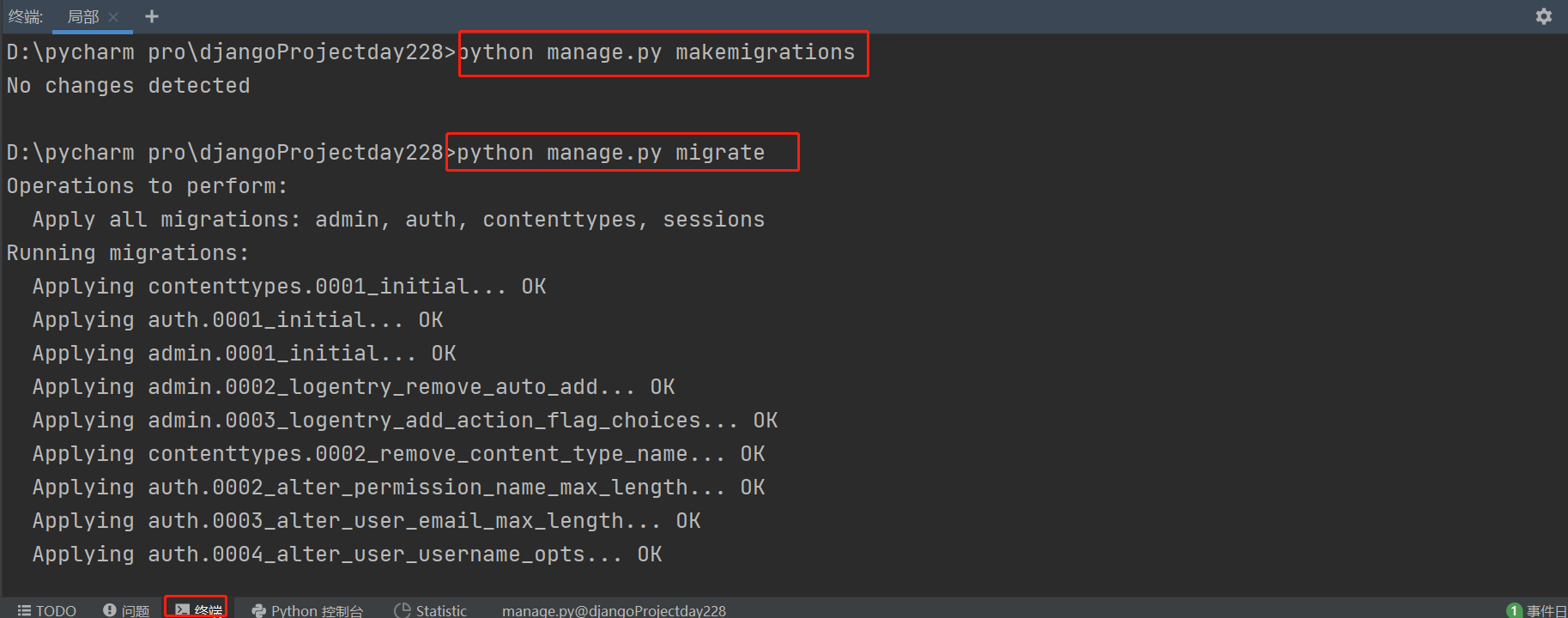Click 'auth.0002_alter_permission_name_max_length' line
Screen dimensions: 1568x618
(399, 488)
